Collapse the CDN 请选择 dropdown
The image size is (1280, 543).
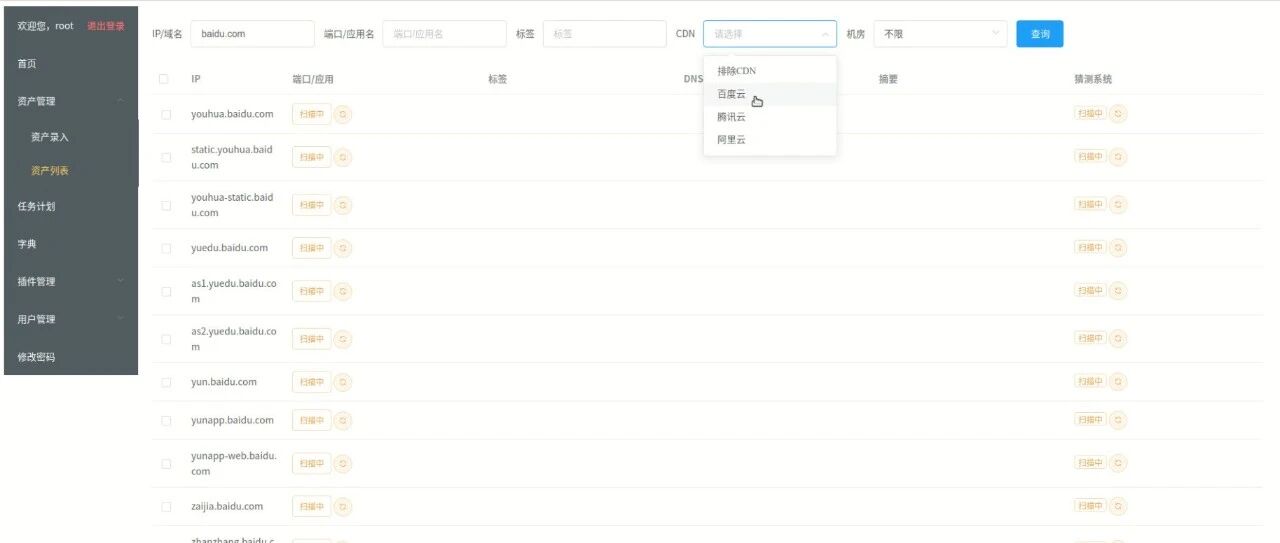(770, 34)
